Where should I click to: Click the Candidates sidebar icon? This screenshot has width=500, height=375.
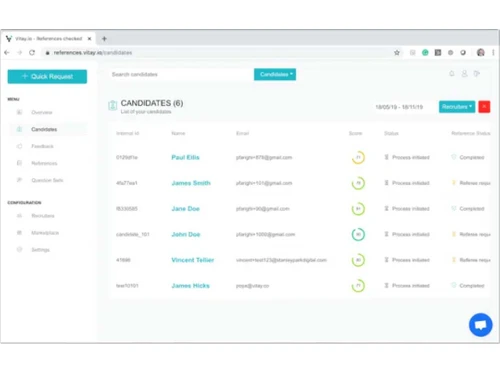(x=19, y=129)
